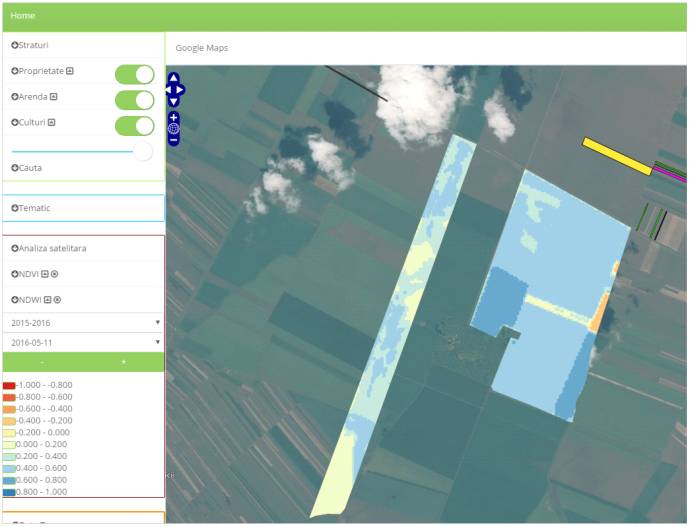Click the circle icon beside NDWI
The width and height of the screenshot is (690, 527).
point(57,300)
